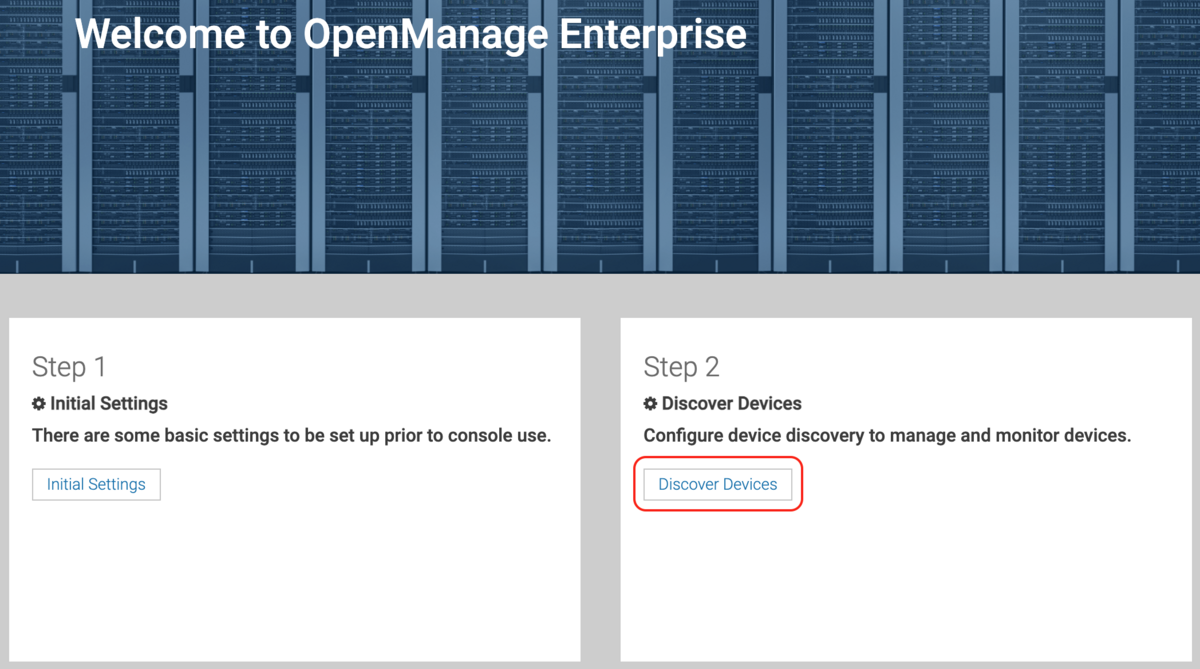This screenshot has width=1200, height=669.
Task: Click gear icon beside Discover Devices heading
Action: click(x=651, y=404)
